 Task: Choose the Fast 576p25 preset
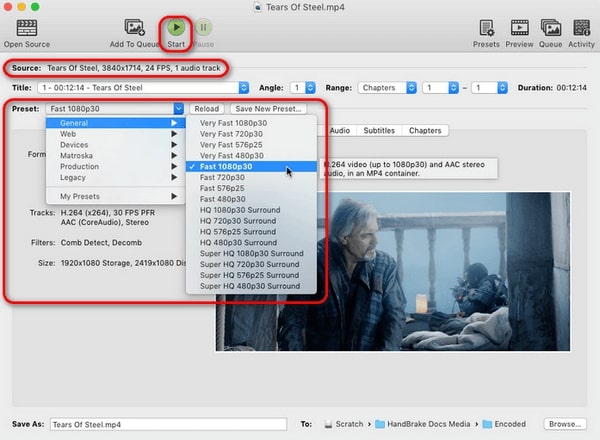click(x=251, y=188)
